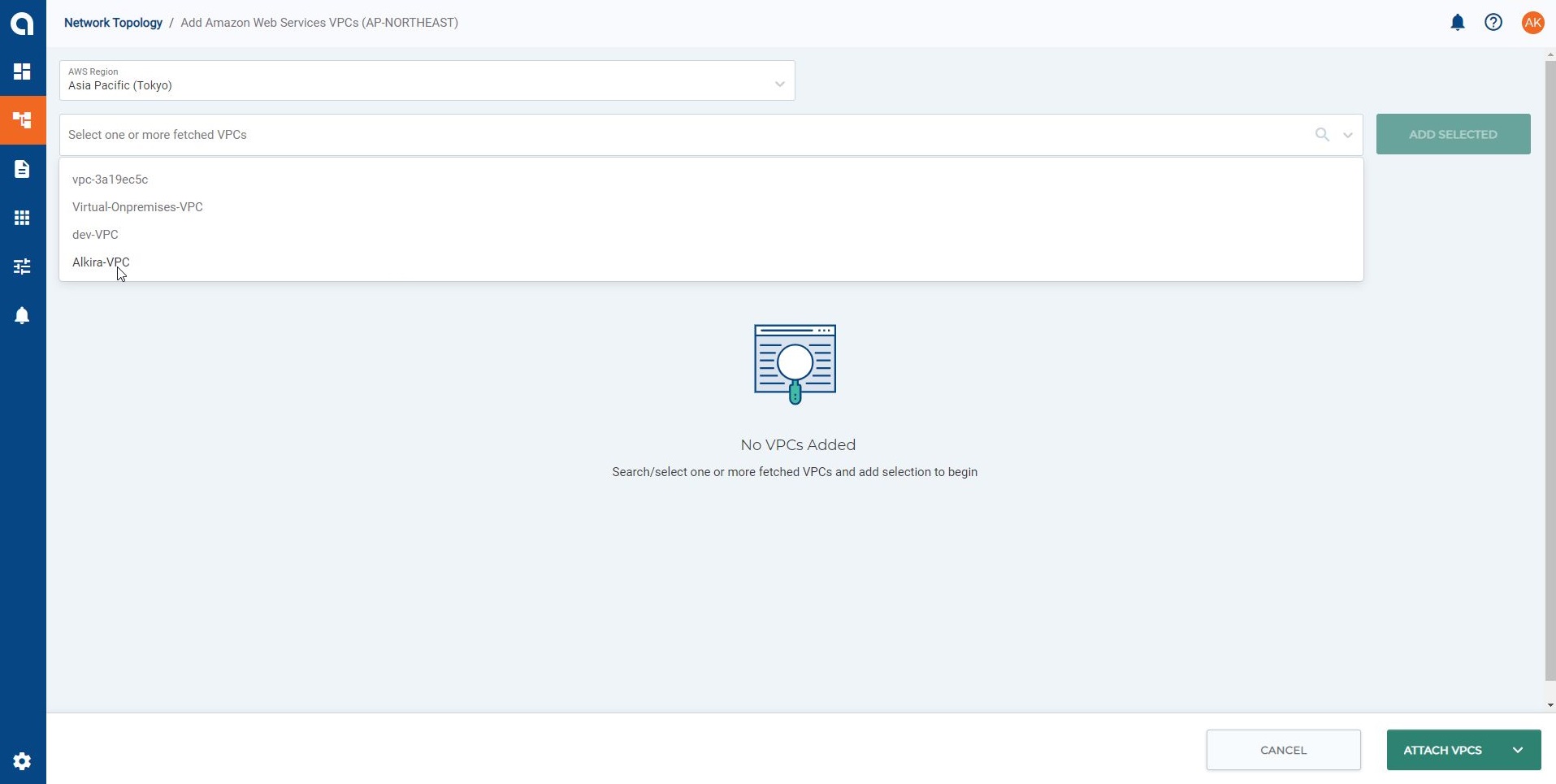Open the AK user avatar menu
The width and height of the screenshot is (1556, 784).
tap(1532, 23)
